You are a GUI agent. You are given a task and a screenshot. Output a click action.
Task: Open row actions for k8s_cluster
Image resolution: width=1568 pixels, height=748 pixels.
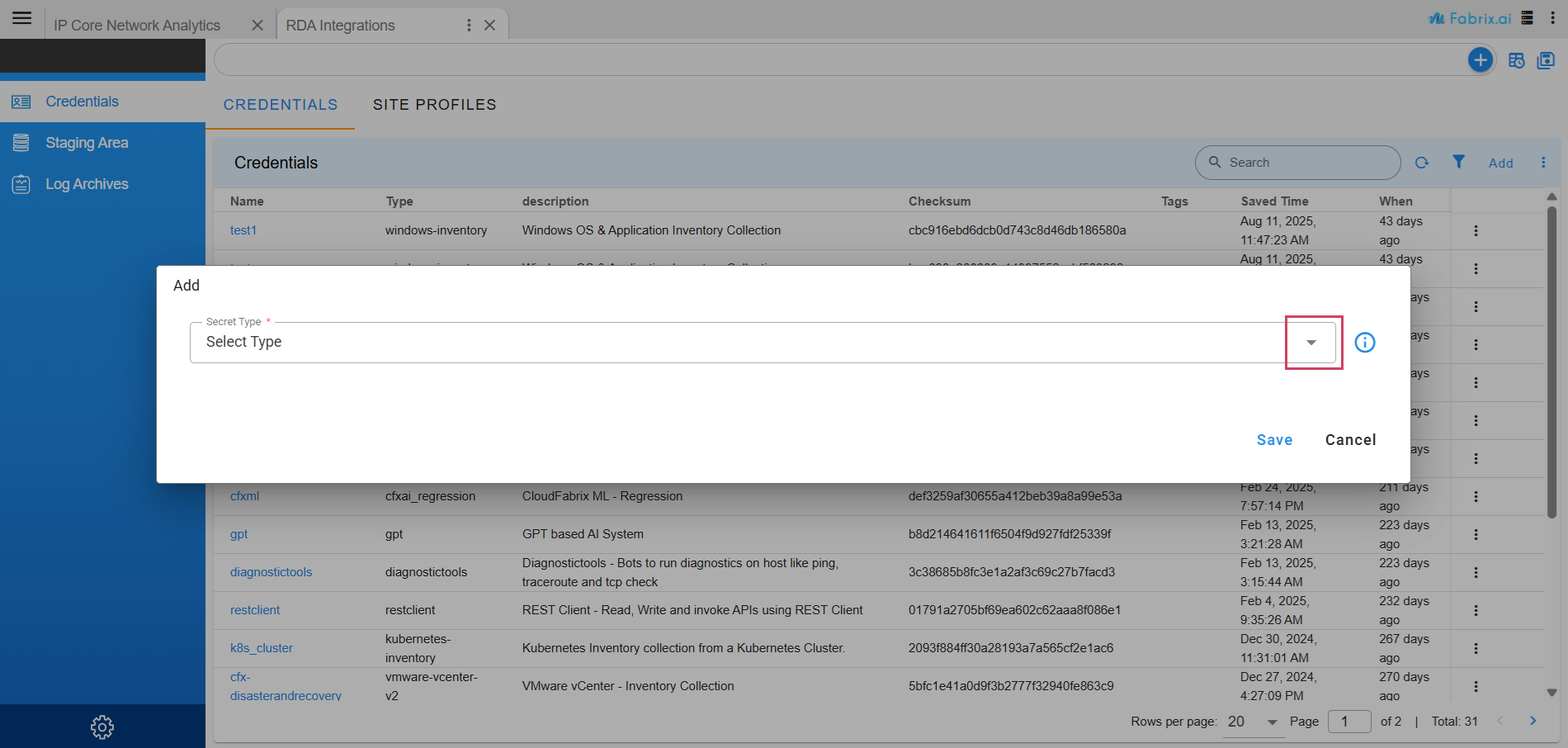click(x=1476, y=649)
